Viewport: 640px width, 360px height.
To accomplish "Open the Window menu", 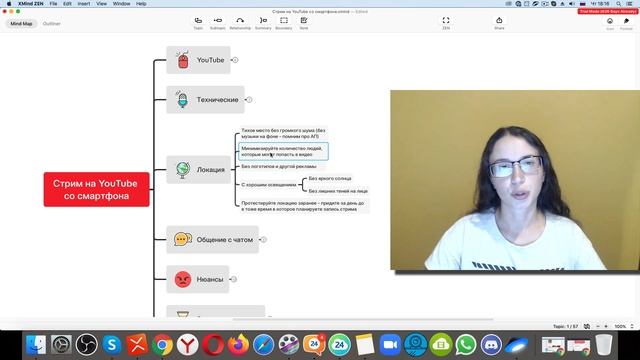I will pos(121,4).
